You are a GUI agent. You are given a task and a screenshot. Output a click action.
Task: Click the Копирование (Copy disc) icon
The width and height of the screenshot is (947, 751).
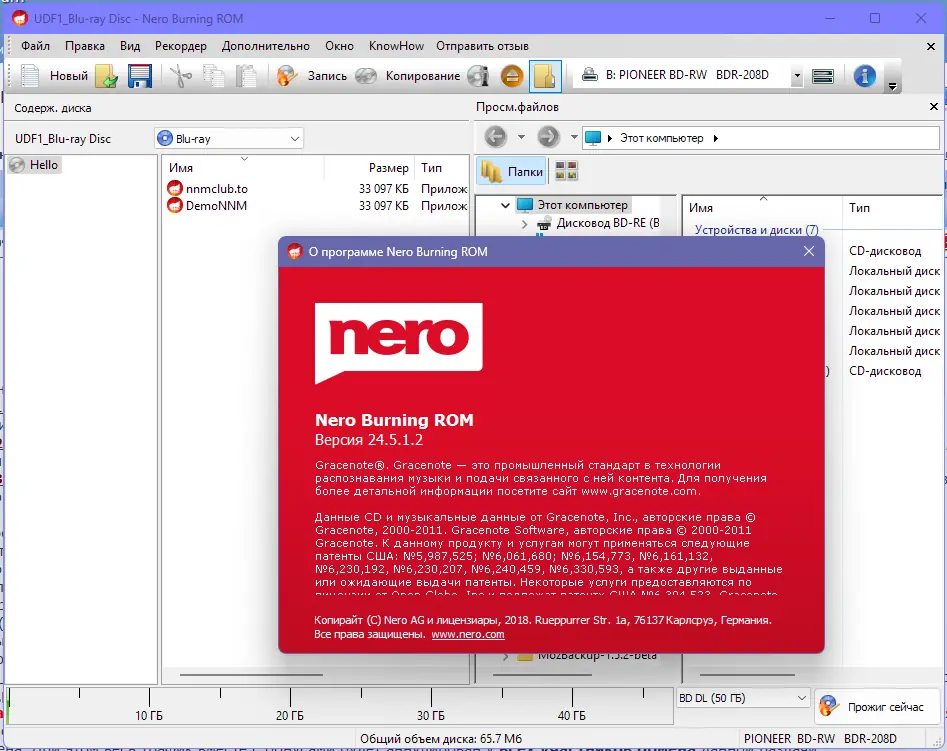point(366,75)
